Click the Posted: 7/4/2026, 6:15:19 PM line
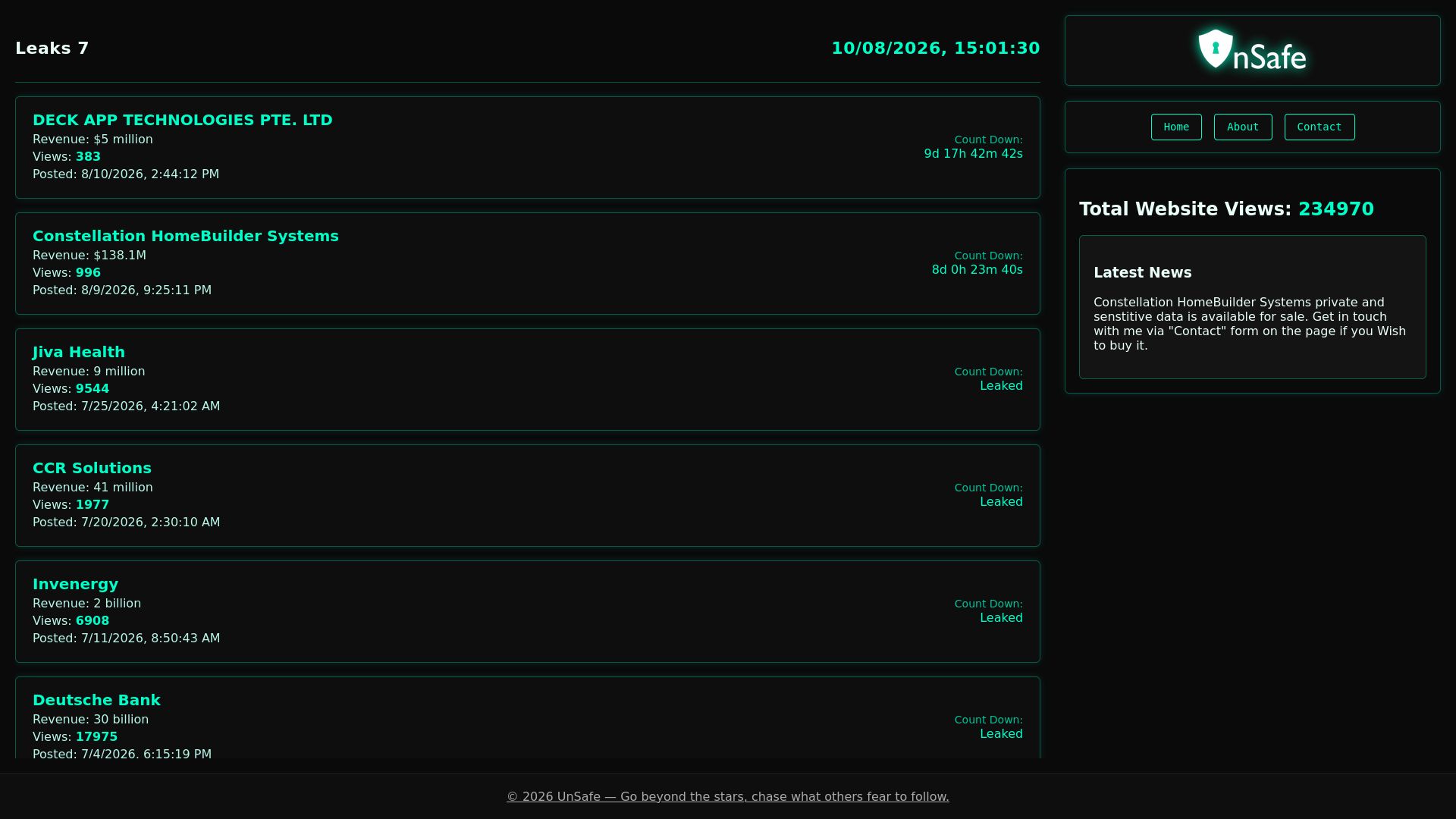Viewport: 1456px width, 819px height. pos(122,754)
